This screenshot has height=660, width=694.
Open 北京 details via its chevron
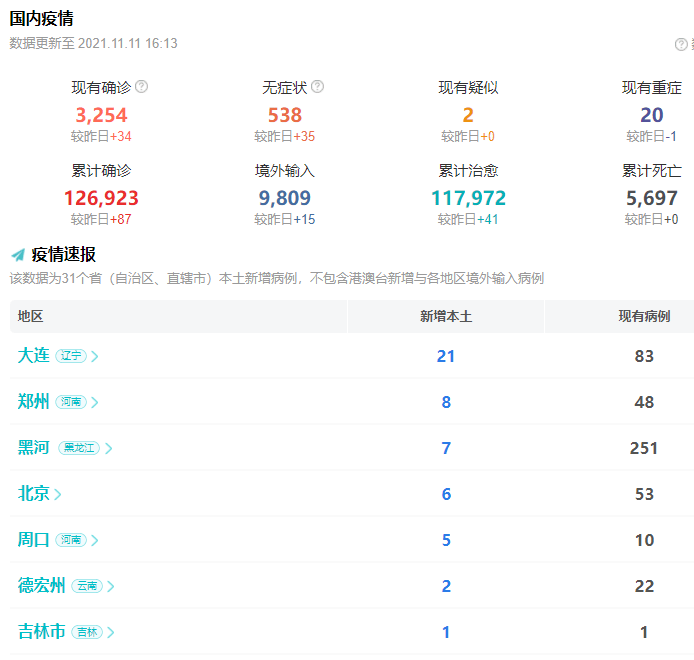pyautogui.click(x=58, y=494)
